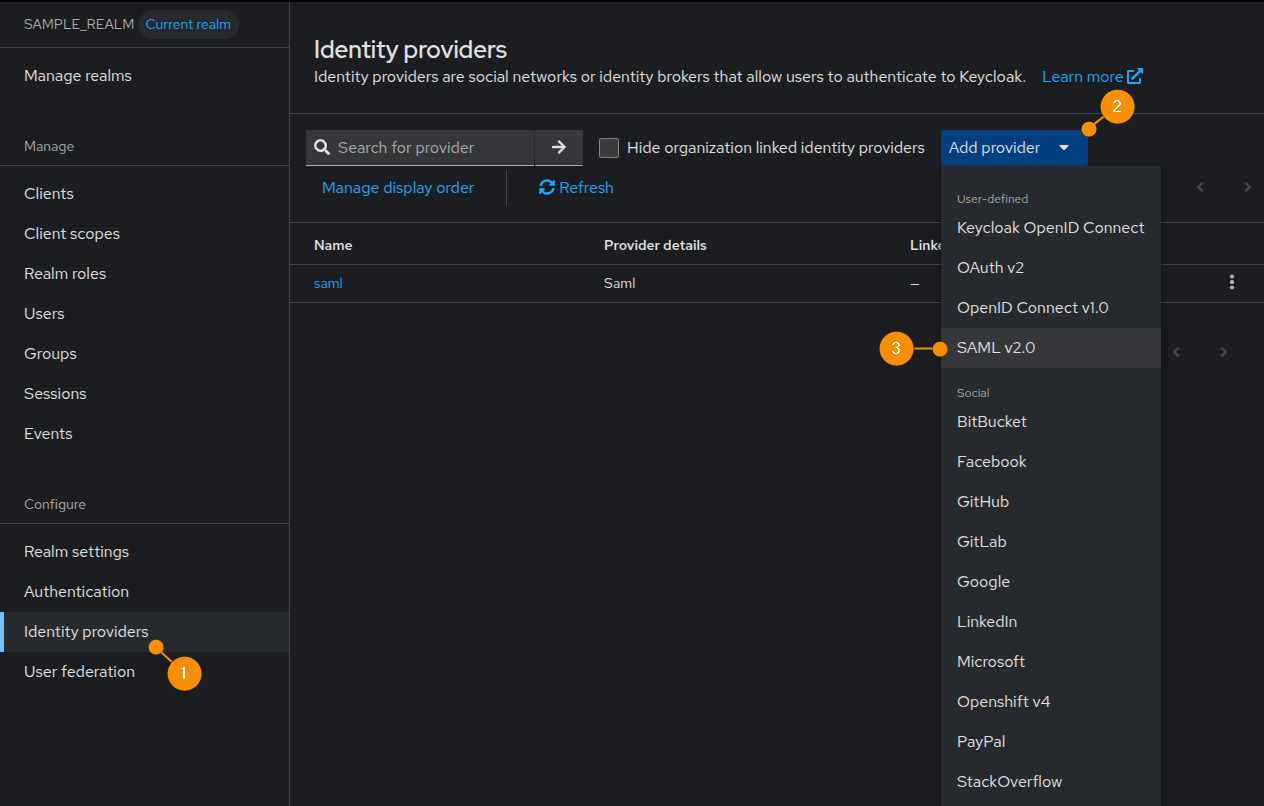Open Manage display order
The image size is (1264, 806).
tap(398, 188)
